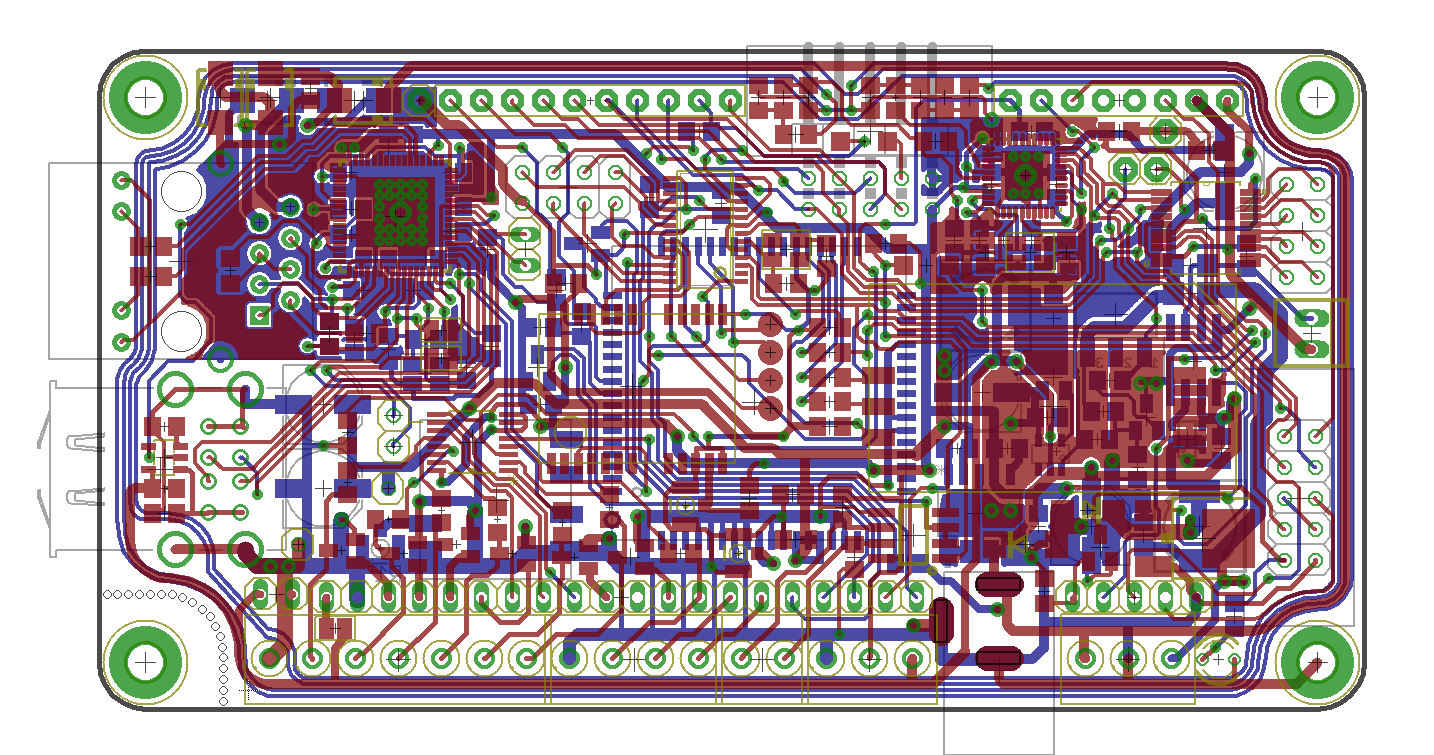
Task: Click the upper-left large green ring USB shield hole
Action: (177, 389)
